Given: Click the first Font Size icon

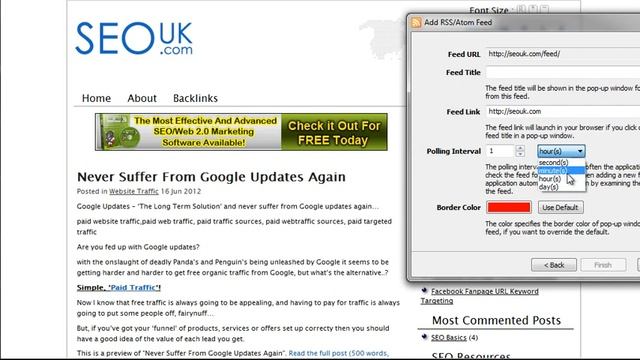Looking at the screenshot, I should (x=521, y=9).
